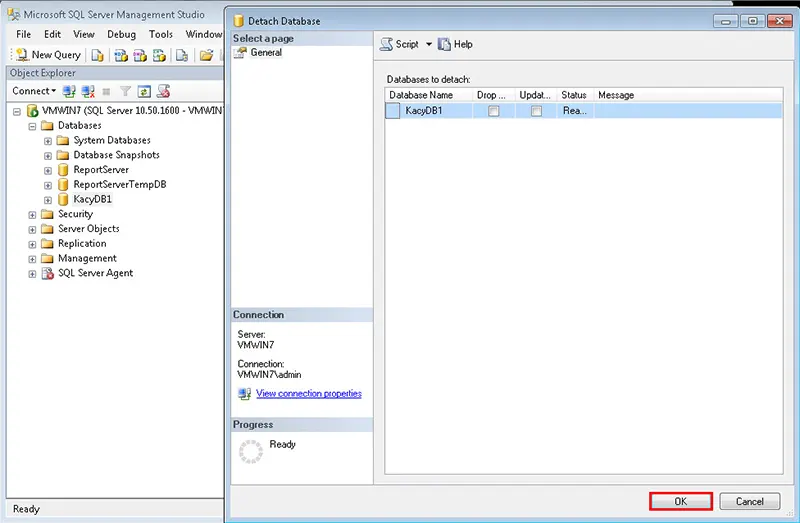Viewport: 800px width, 523px height.
Task: Expand the SQL Server Agent node
Action: [x=32, y=274]
